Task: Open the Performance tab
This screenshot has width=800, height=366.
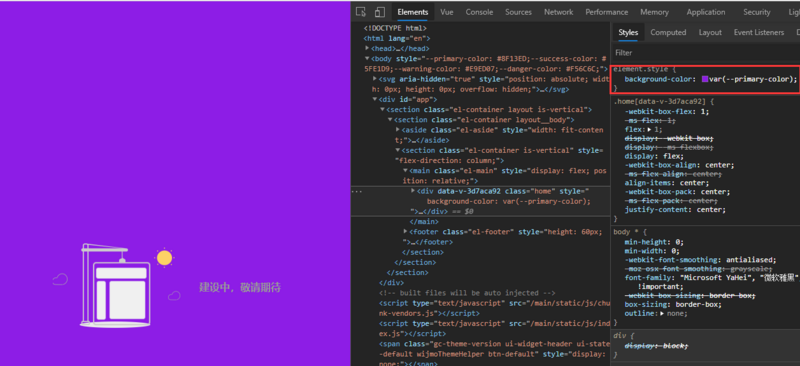Action: (607, 12)
